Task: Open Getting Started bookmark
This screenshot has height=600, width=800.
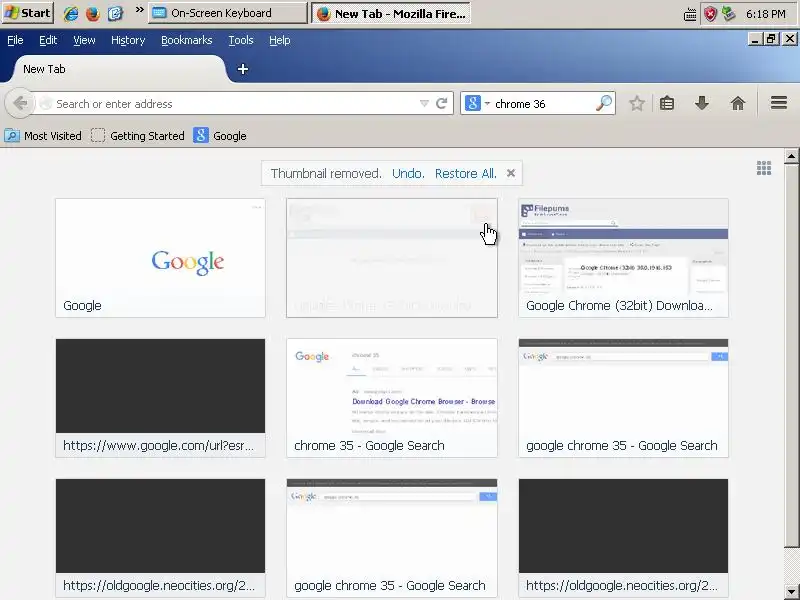Action: pyautogui.click(x=138, y=136)
